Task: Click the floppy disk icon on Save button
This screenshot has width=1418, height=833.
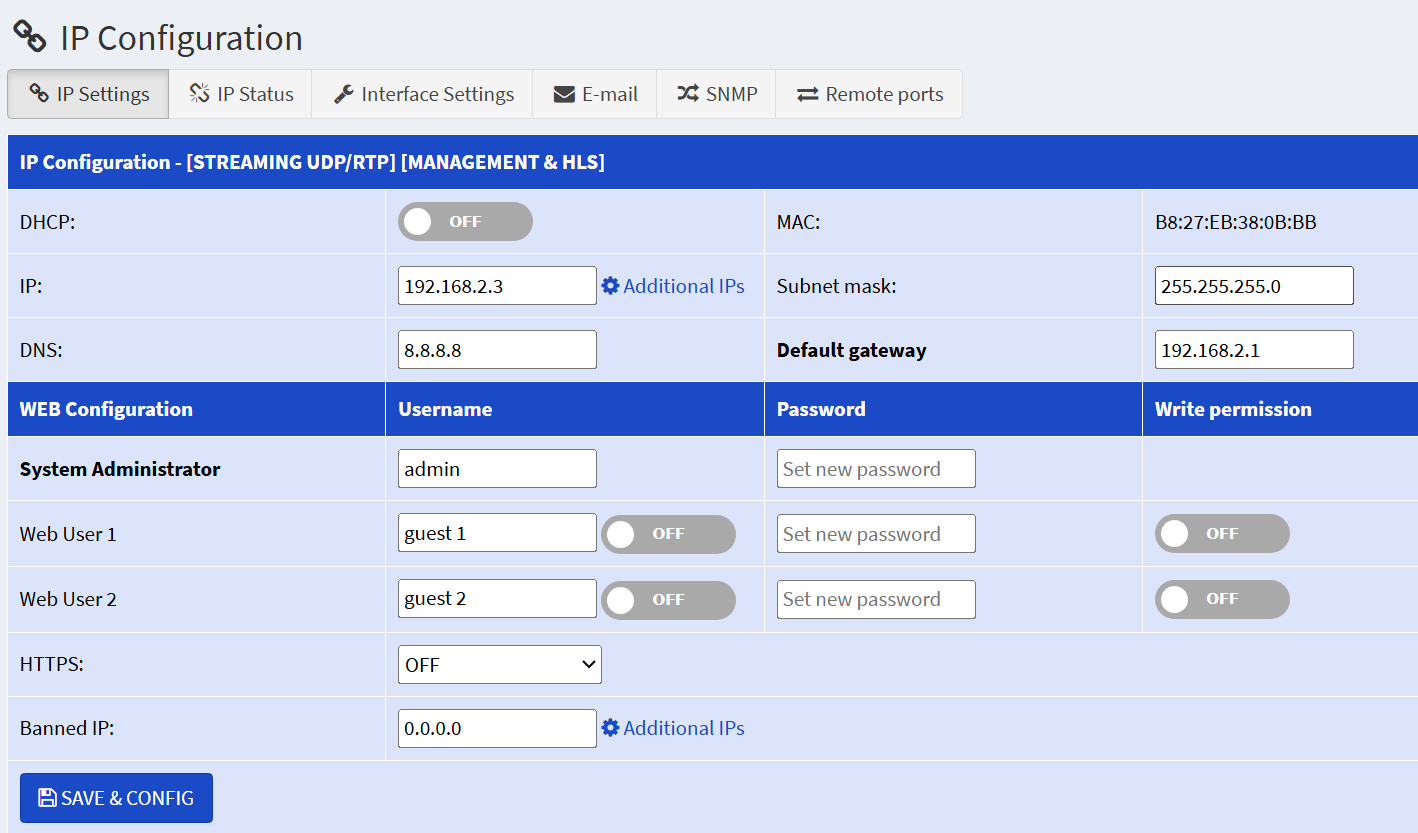Action: [47, 798]
